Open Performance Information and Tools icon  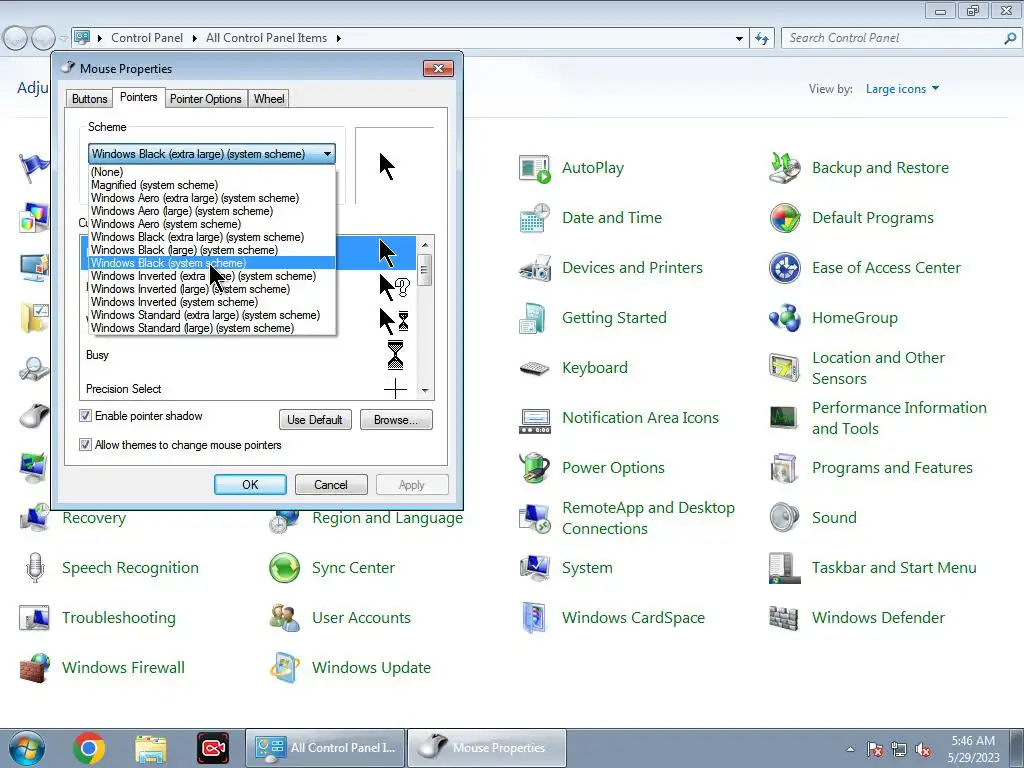point(784,418)
